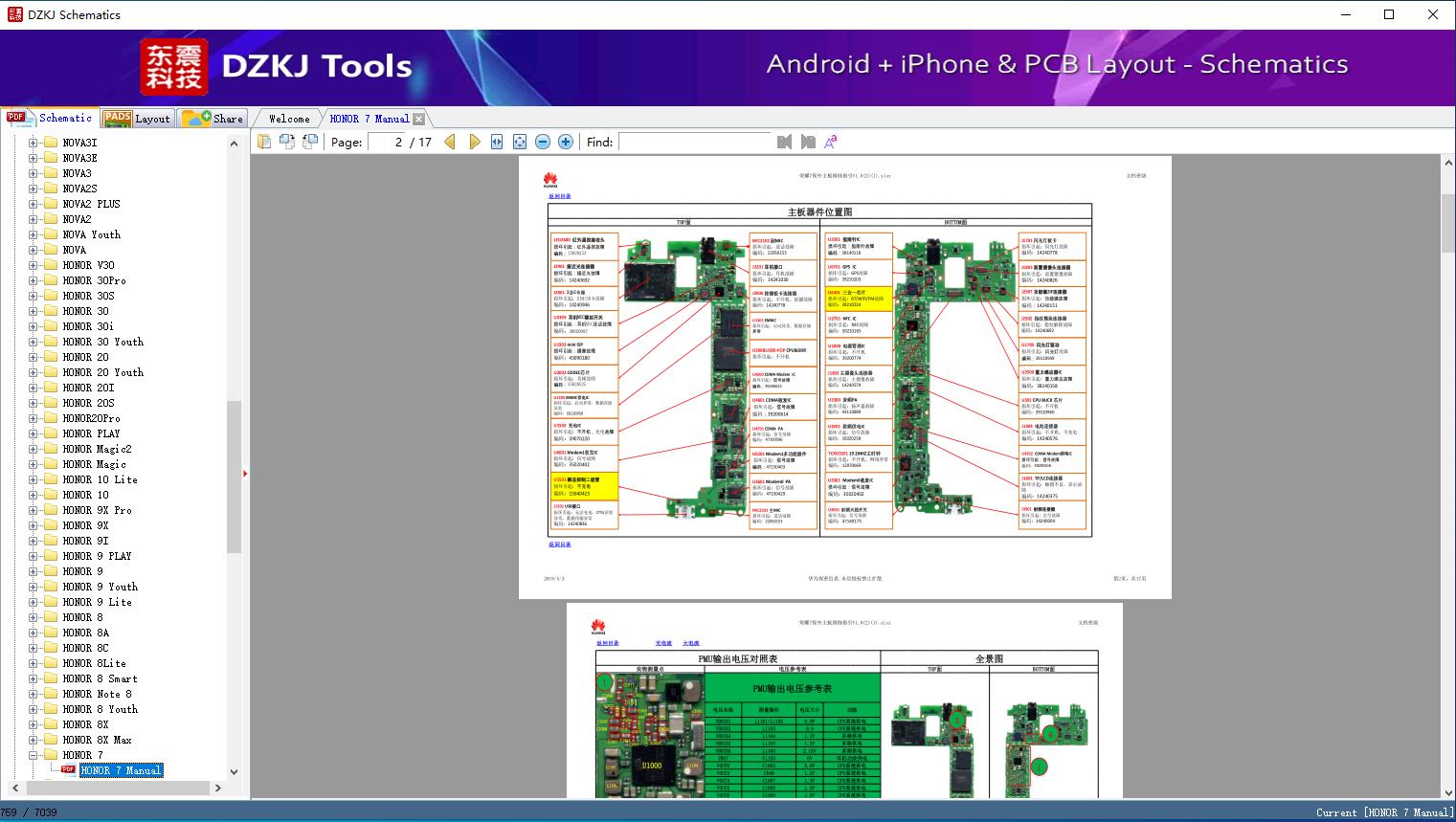Click the DZKJ Schematics title bar app icon
This screenshot has width=1456, height=822.
pyautogui.click(x=14, y=14)
